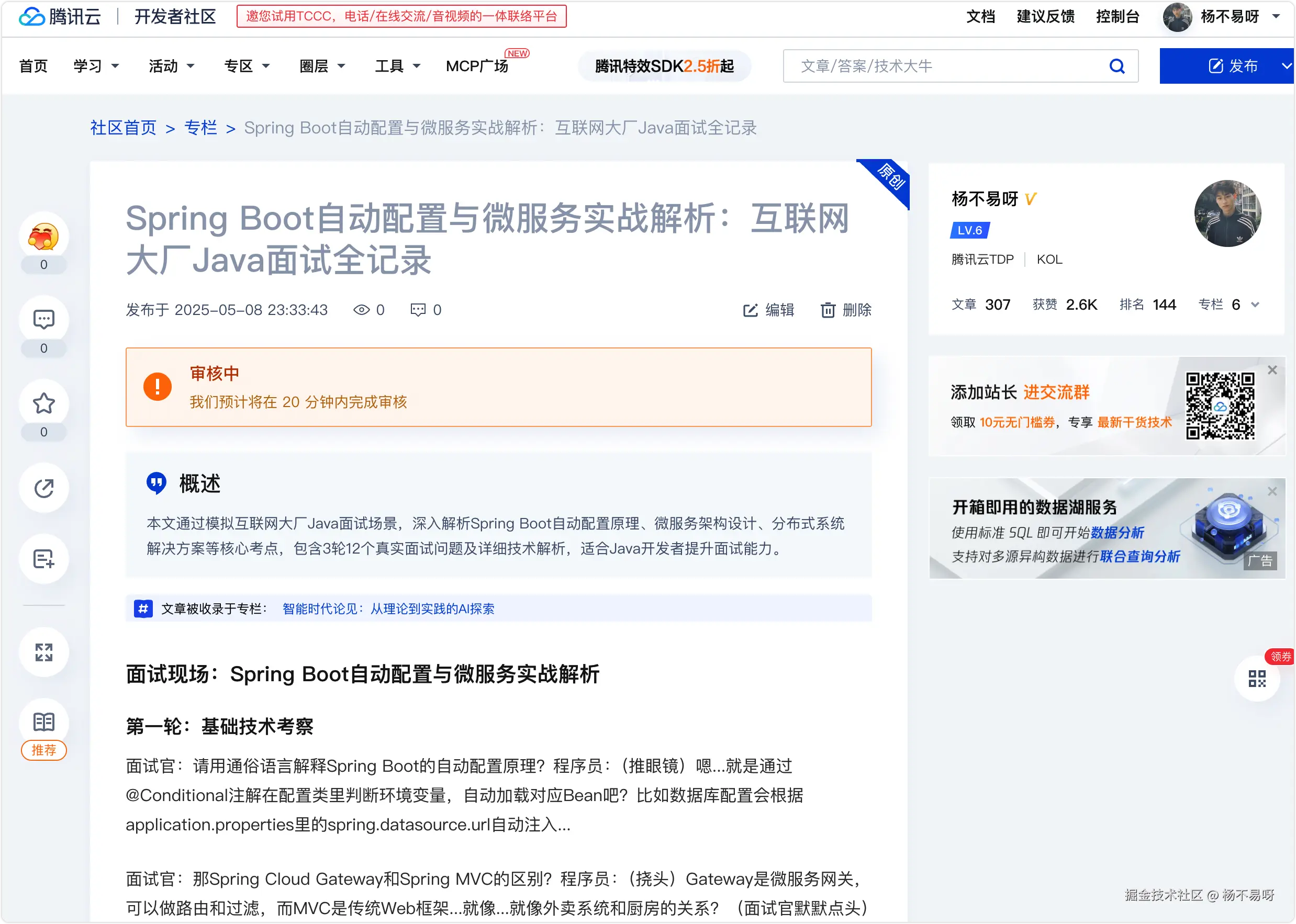Open the floating QR code icon button

click(x=1257, y=678)
